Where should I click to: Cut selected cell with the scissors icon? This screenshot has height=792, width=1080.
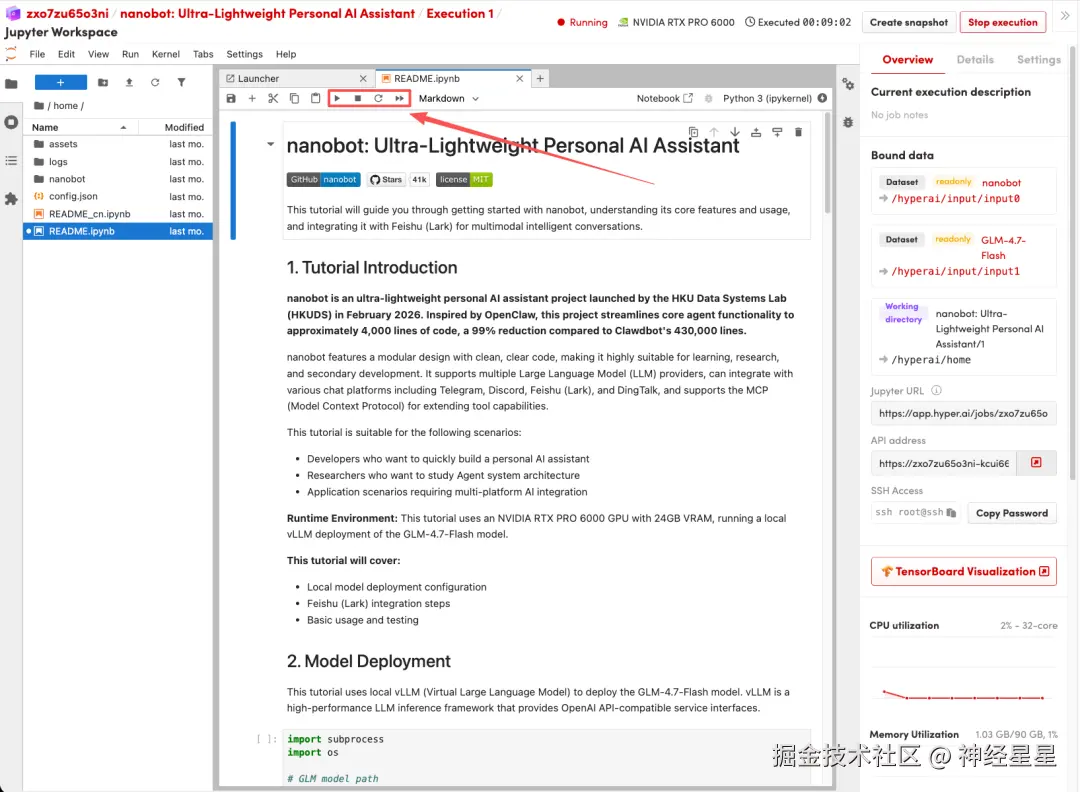[x=273, y=98]
